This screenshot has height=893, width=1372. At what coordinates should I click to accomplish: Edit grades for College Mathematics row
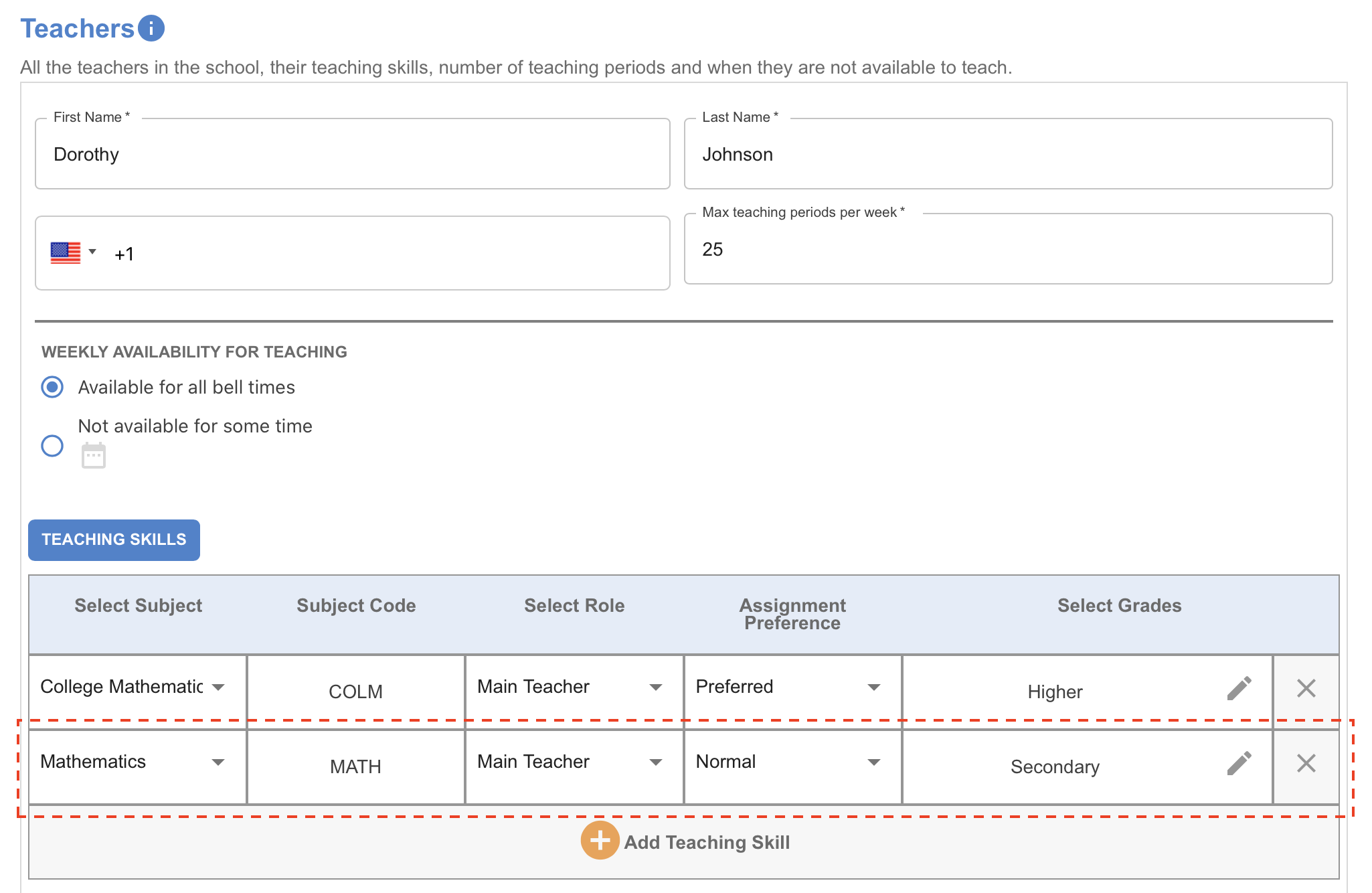click(x=1239, y=688)
